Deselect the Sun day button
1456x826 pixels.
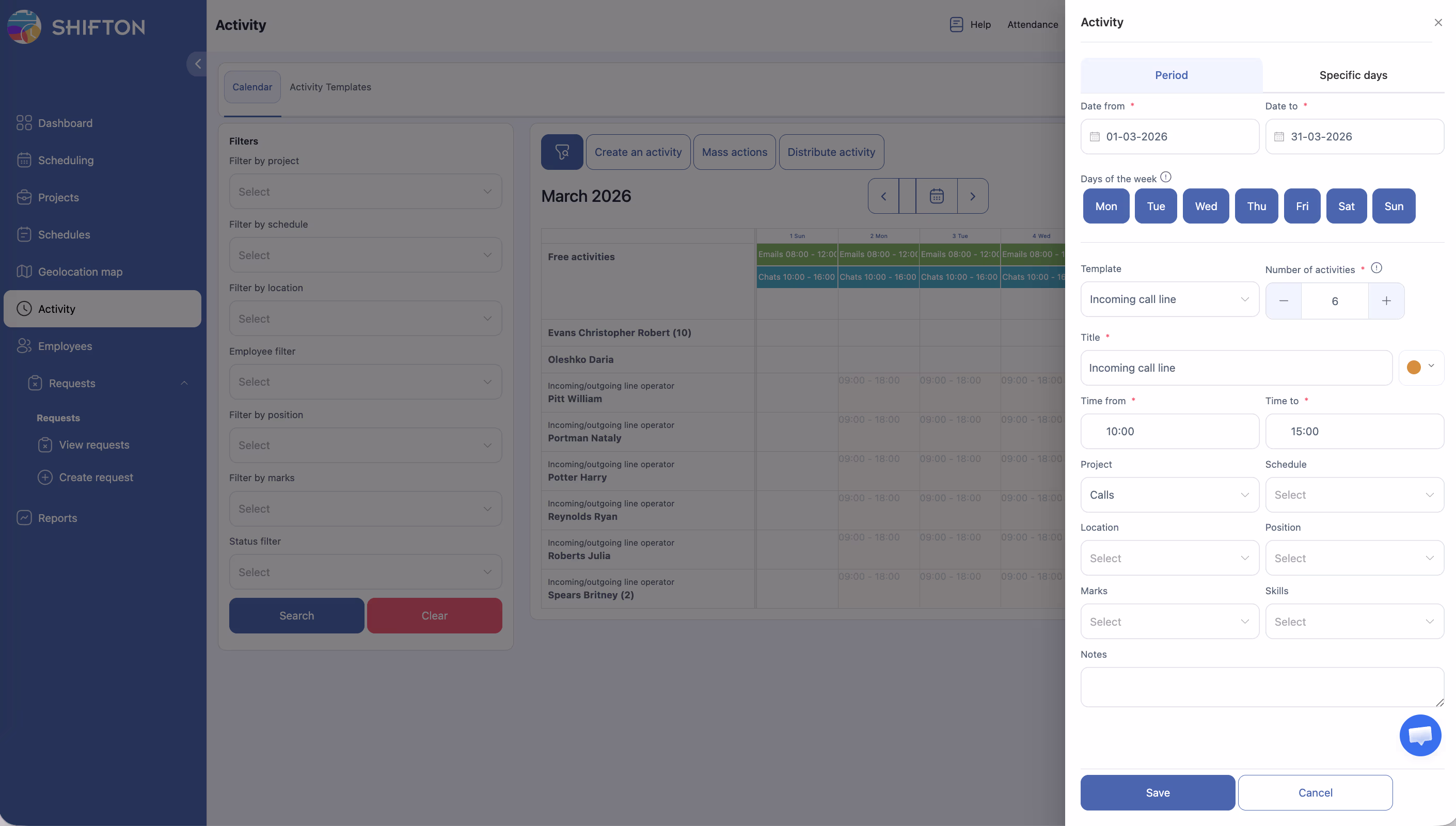point(1393,206)
